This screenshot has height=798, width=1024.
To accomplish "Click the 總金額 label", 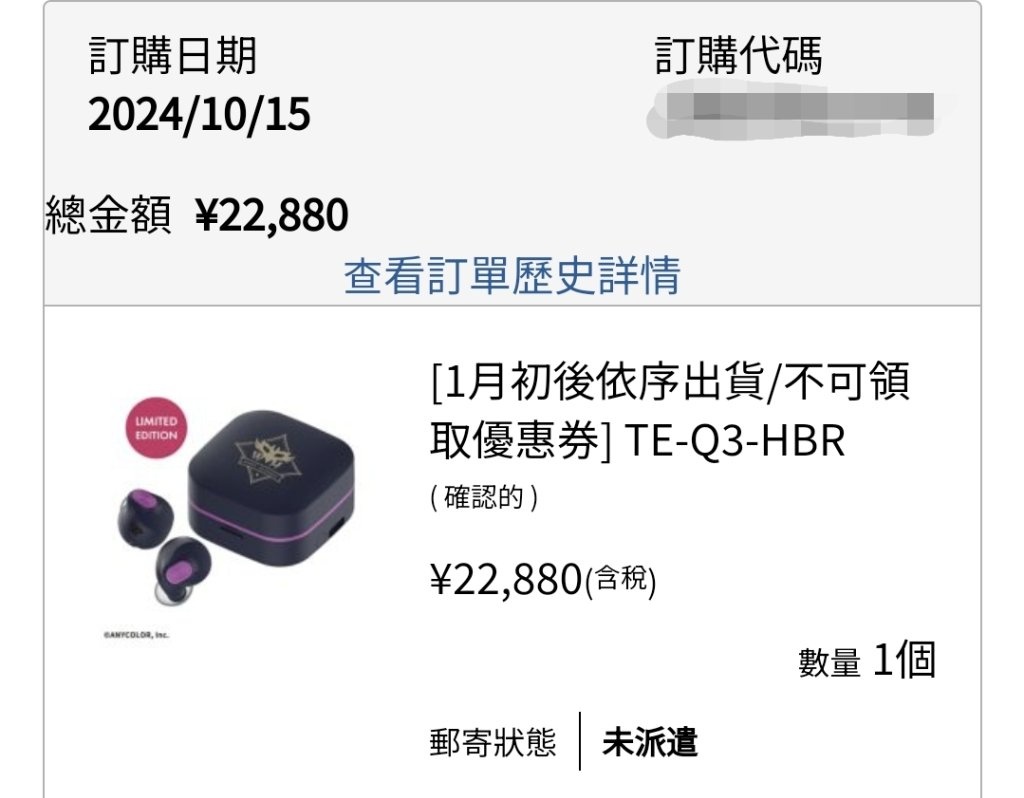I will tap(108, 215).
